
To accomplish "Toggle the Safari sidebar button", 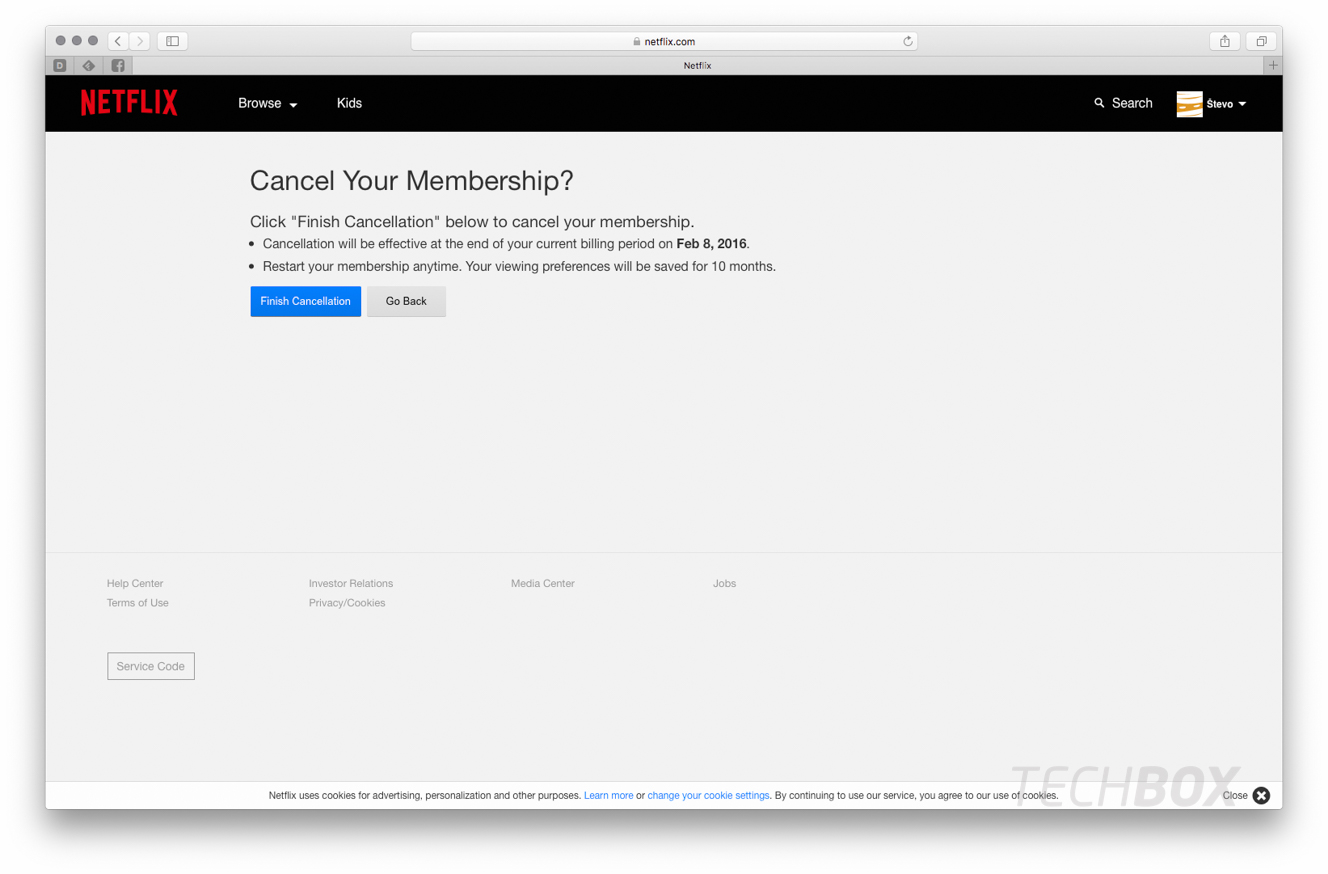I will [x=172, y=41].
